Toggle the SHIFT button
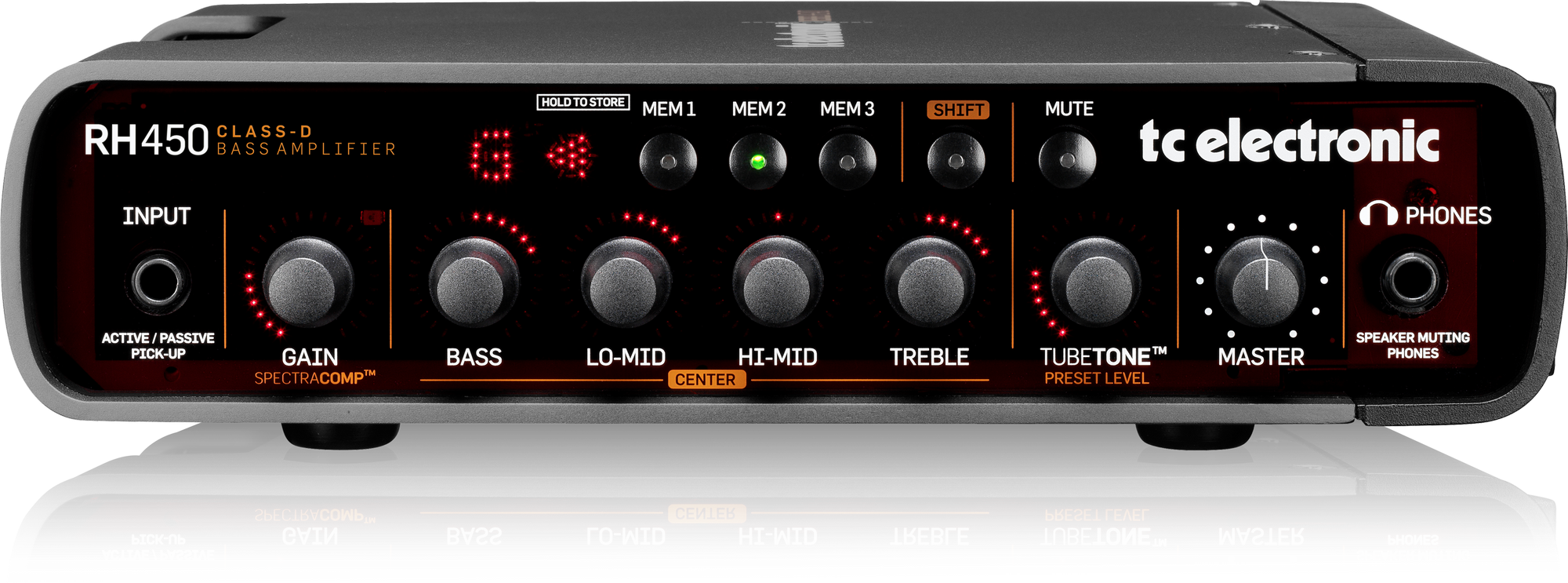This screenshot has height=583, width=1568. tap(956, 161)
